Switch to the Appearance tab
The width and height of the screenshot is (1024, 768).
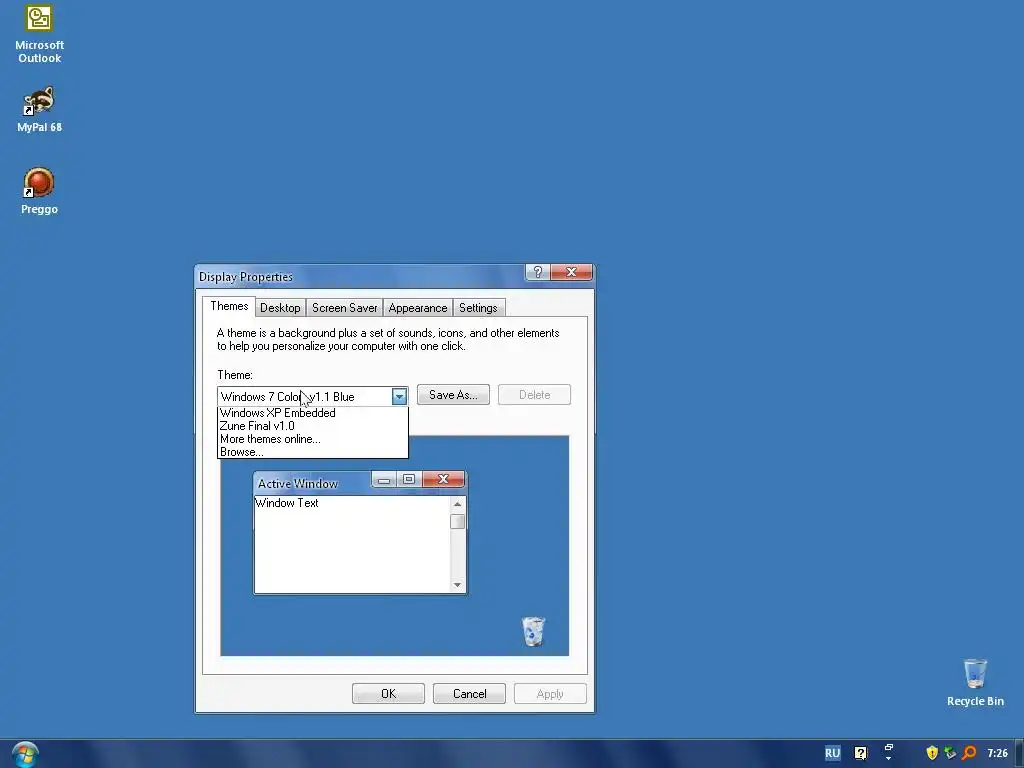point(417,308)
